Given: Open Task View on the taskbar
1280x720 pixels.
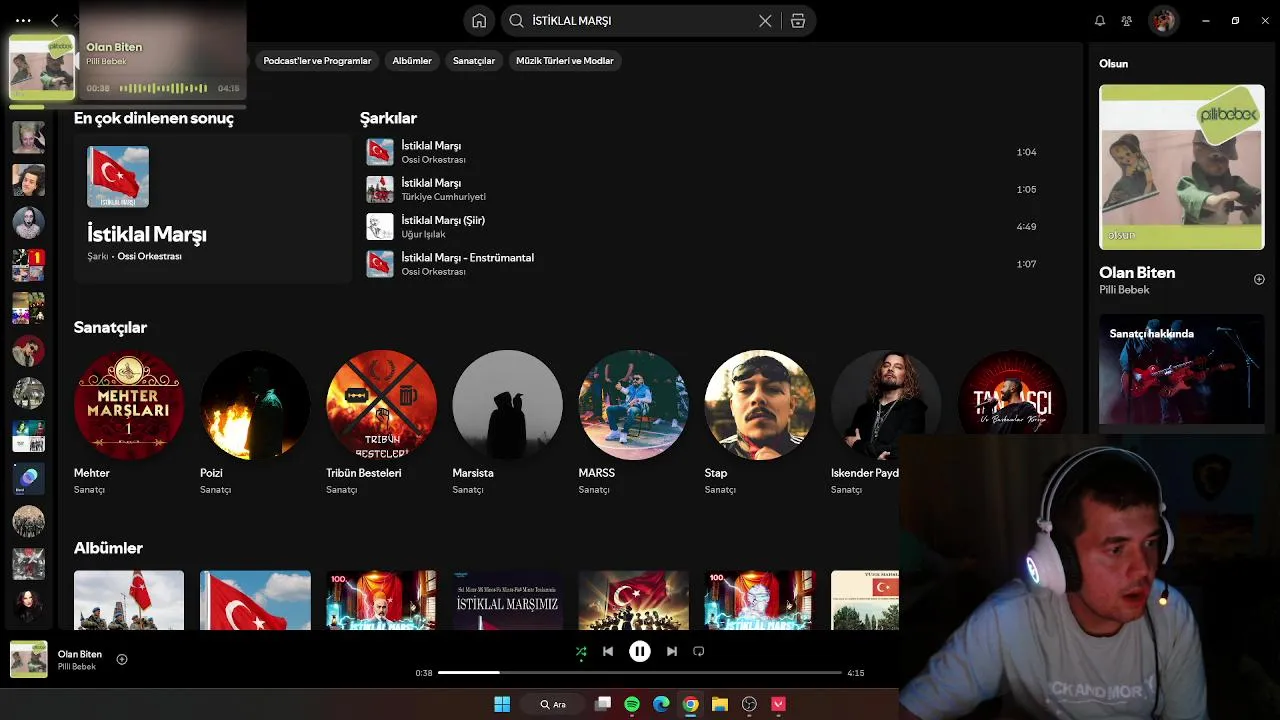Looking at the screenshot, I should coord(603,704).
